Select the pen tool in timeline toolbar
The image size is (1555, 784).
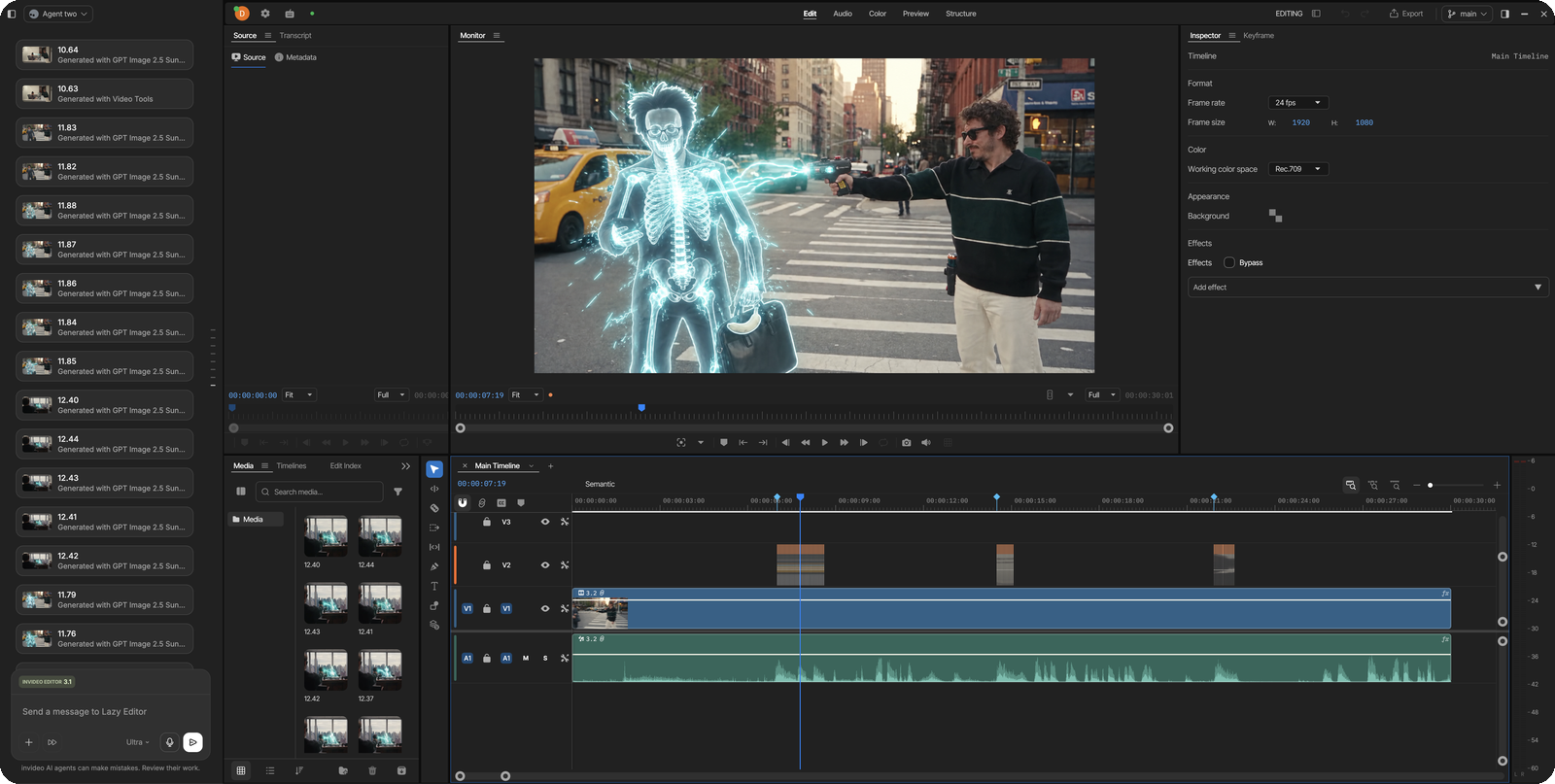tap(434, 566)
